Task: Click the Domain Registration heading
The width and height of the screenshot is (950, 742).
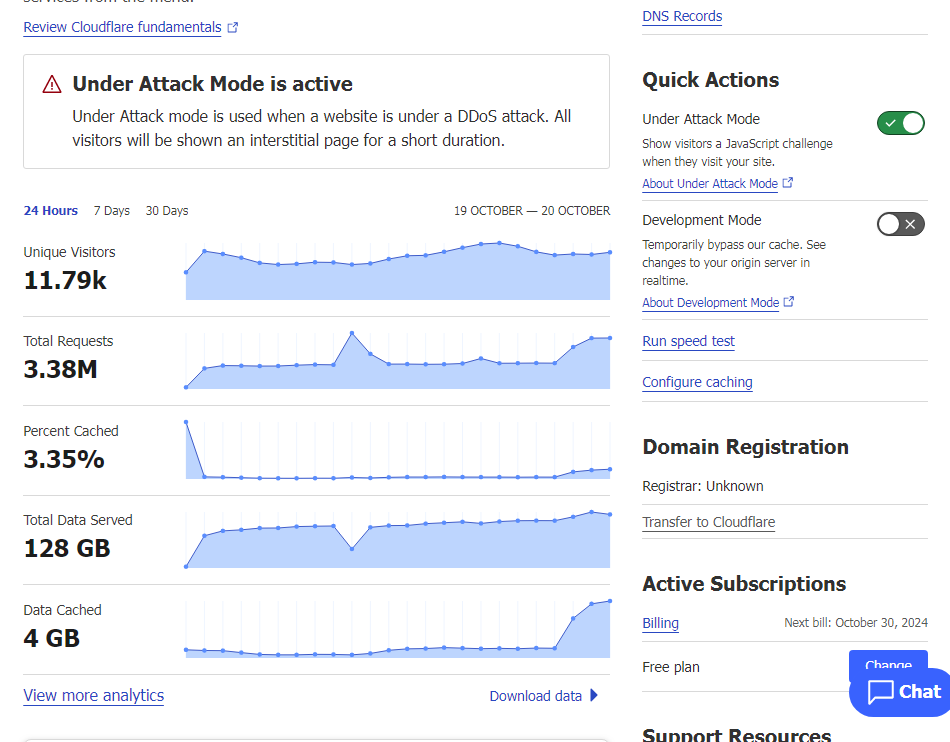Action: (745, 447)
